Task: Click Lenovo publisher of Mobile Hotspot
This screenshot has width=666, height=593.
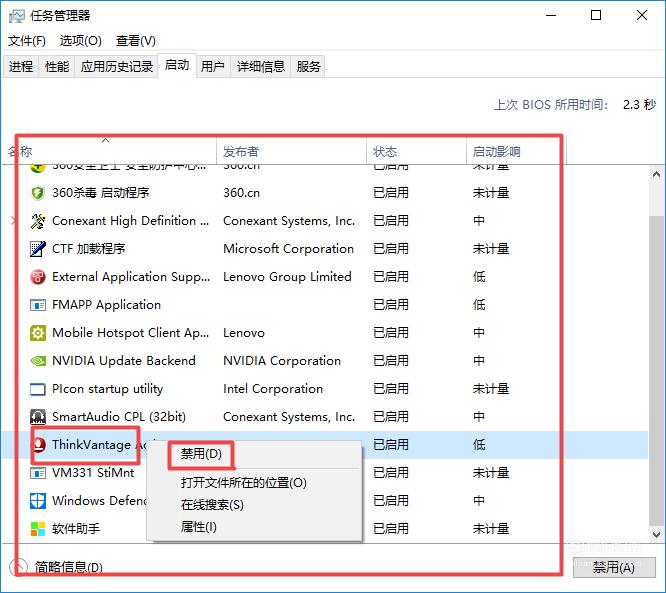Action: 244,333
